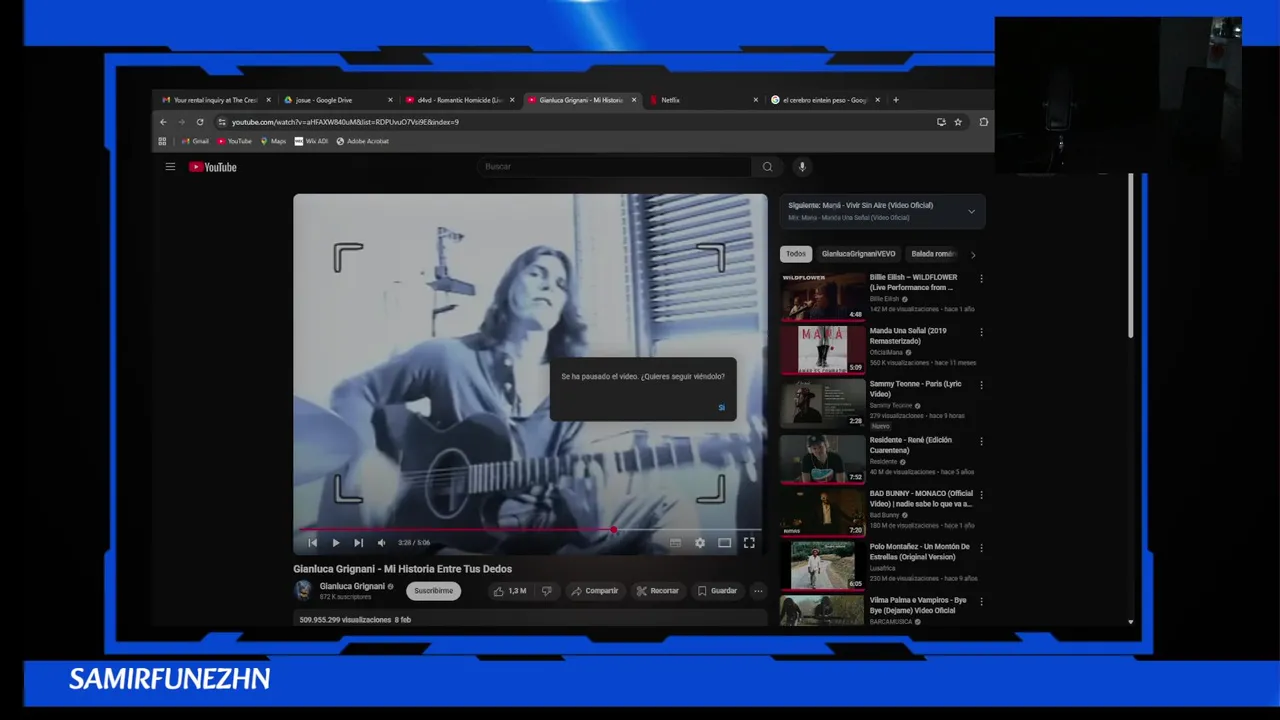Switch to the rental inquiry Gmail tab

coord(215,100)
